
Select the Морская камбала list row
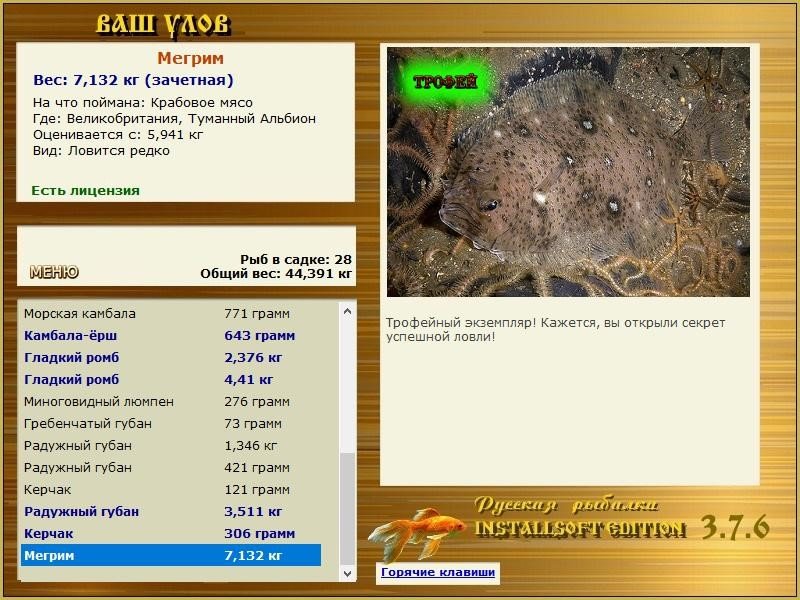(x=171, y=314)
